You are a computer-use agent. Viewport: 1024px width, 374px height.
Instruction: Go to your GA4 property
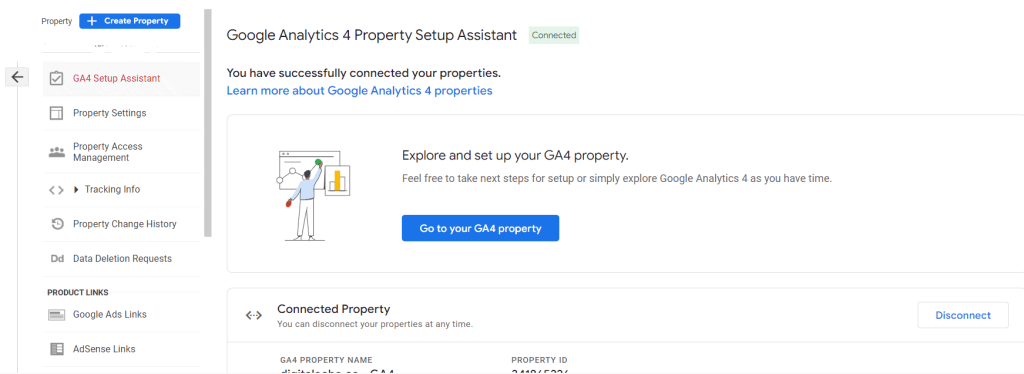pos(480,228)
